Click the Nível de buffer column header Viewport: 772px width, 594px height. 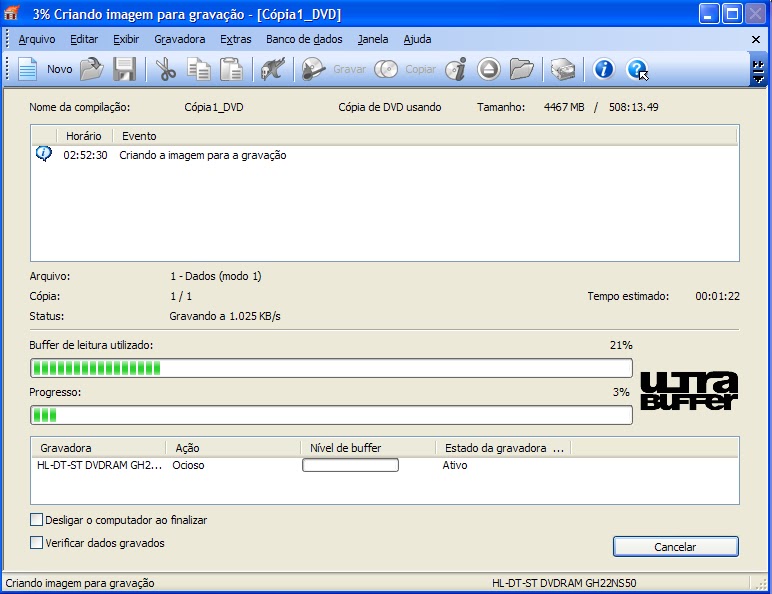(x=368, y=448)
